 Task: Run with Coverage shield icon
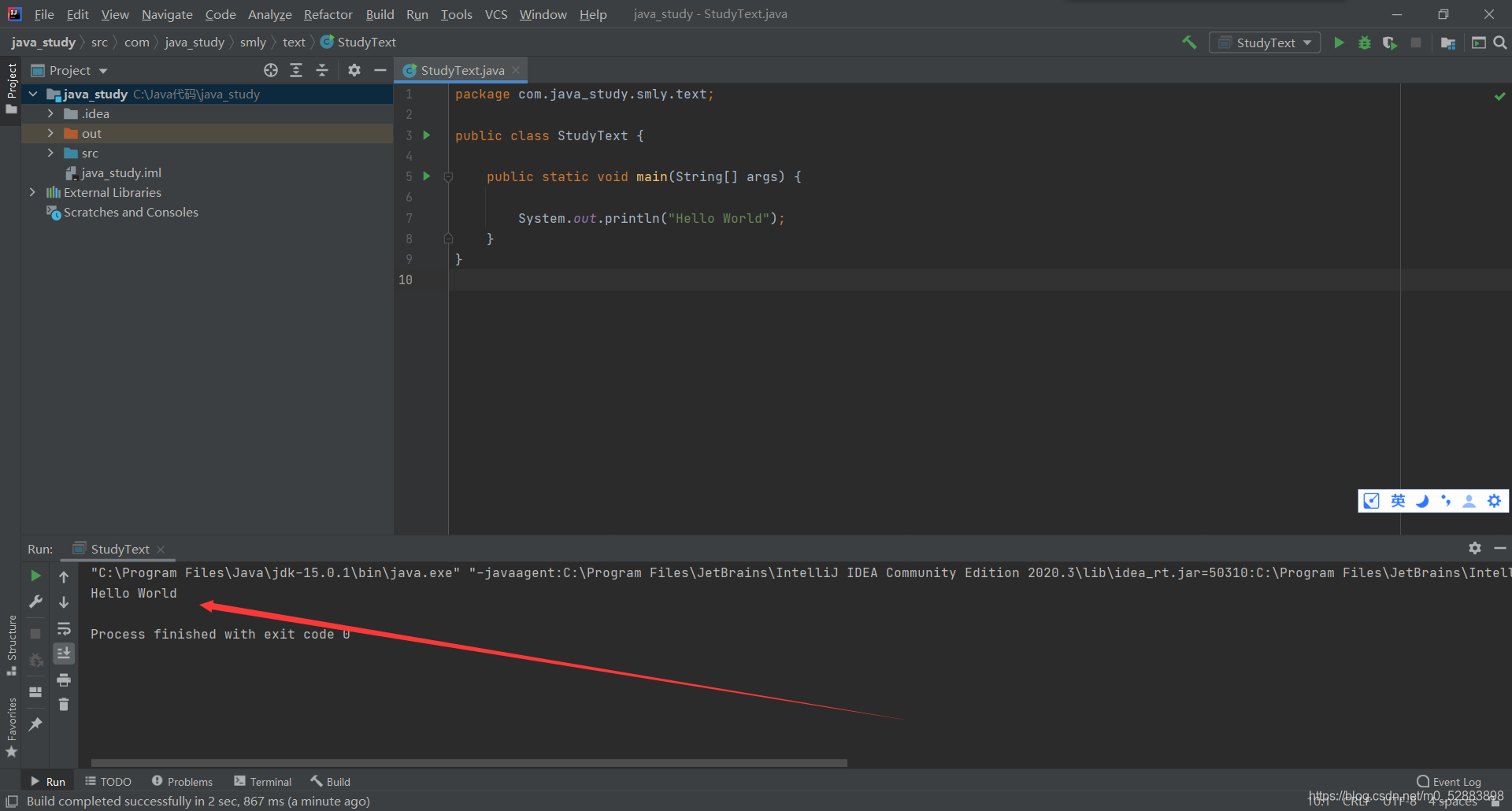click(1390, 43)
